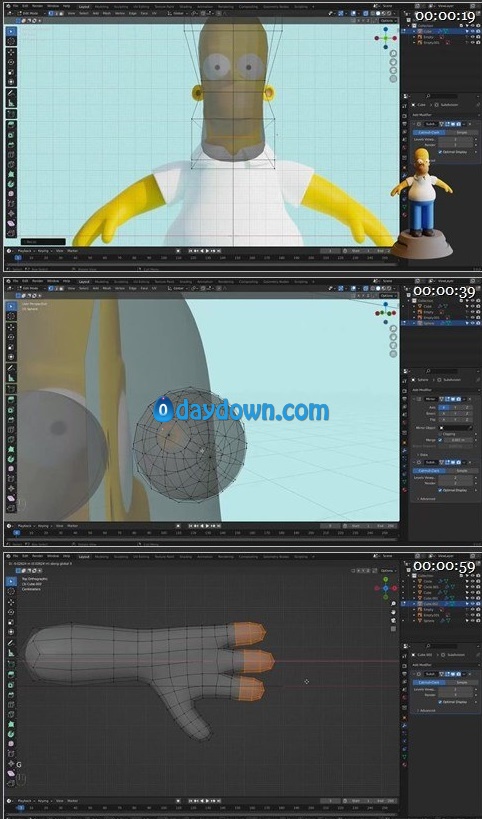Uncheck Merge in the Mirror modifier
Screen dimensions: 482x819
point(440,440)
